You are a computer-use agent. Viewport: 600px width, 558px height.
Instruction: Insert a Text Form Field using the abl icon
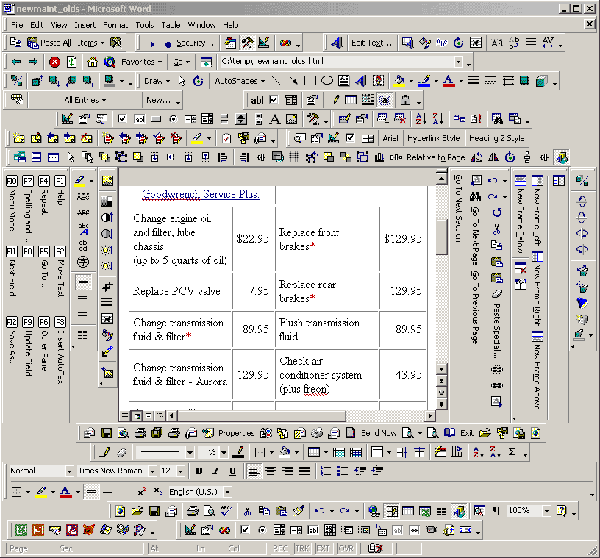(x=256, y=100)
